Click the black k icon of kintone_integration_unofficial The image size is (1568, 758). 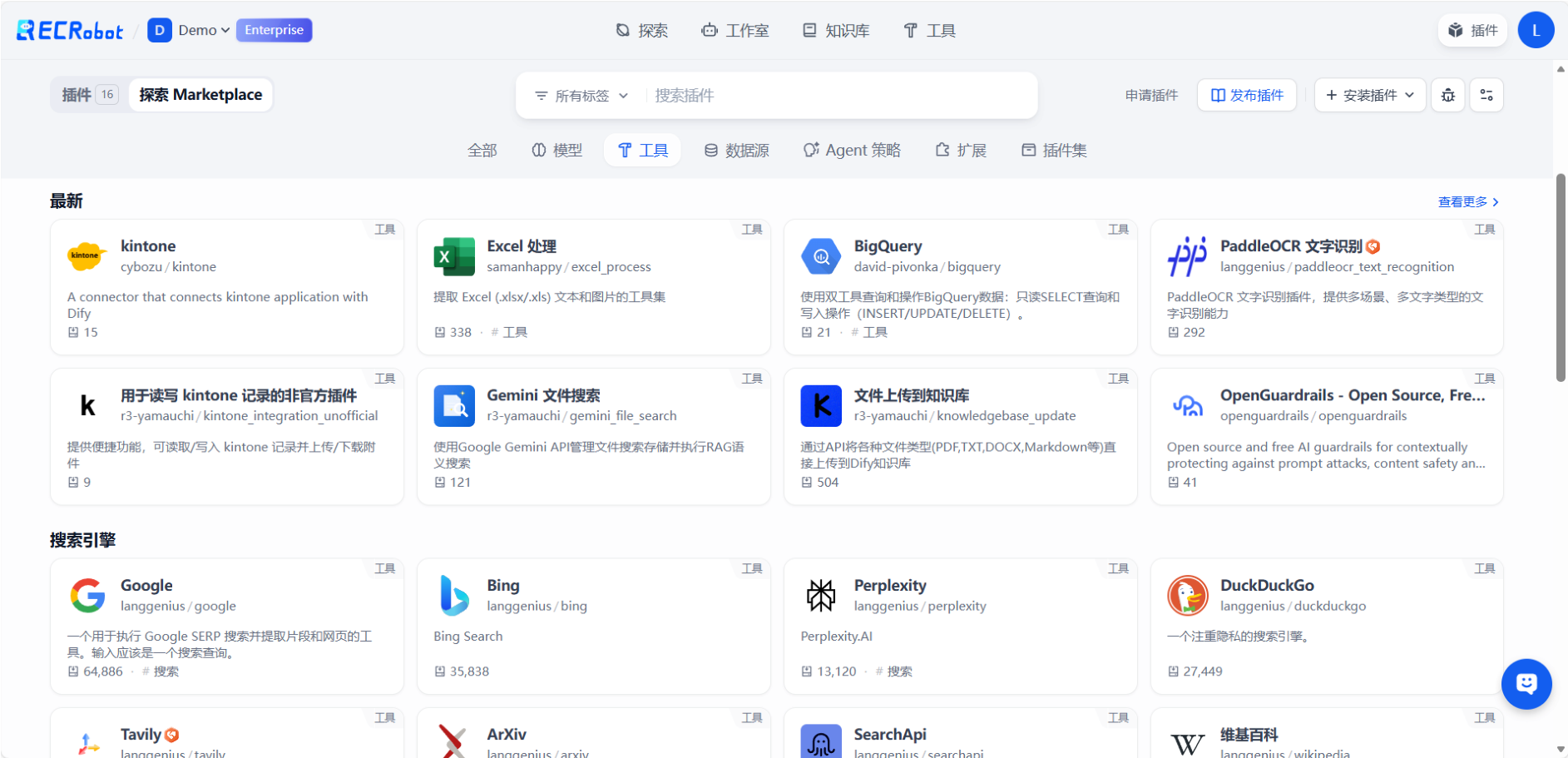pyautogui.click(x=87, y=405)
